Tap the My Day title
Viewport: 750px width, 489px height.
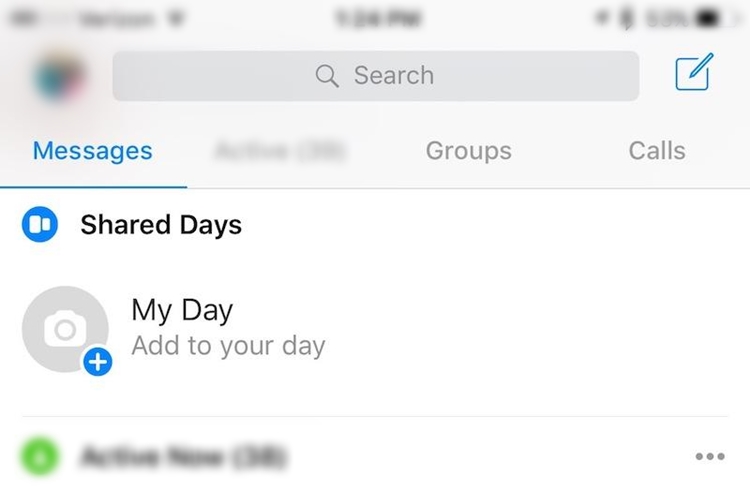182,310
